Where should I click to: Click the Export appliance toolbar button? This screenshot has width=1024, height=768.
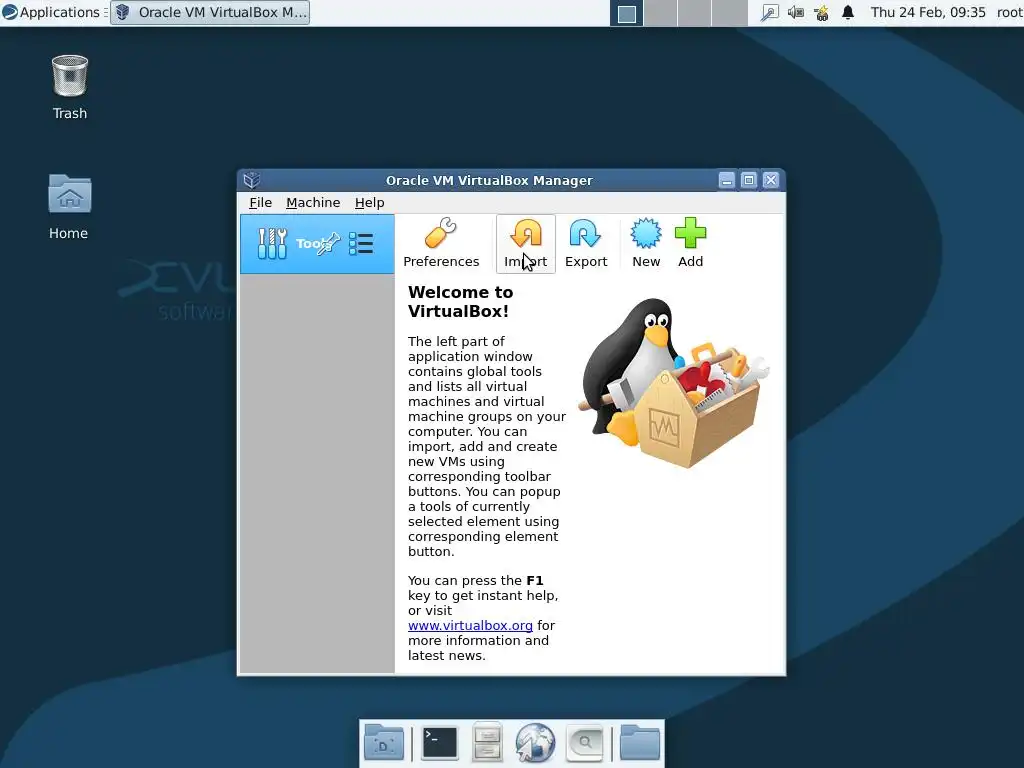(x=586, y=244)
